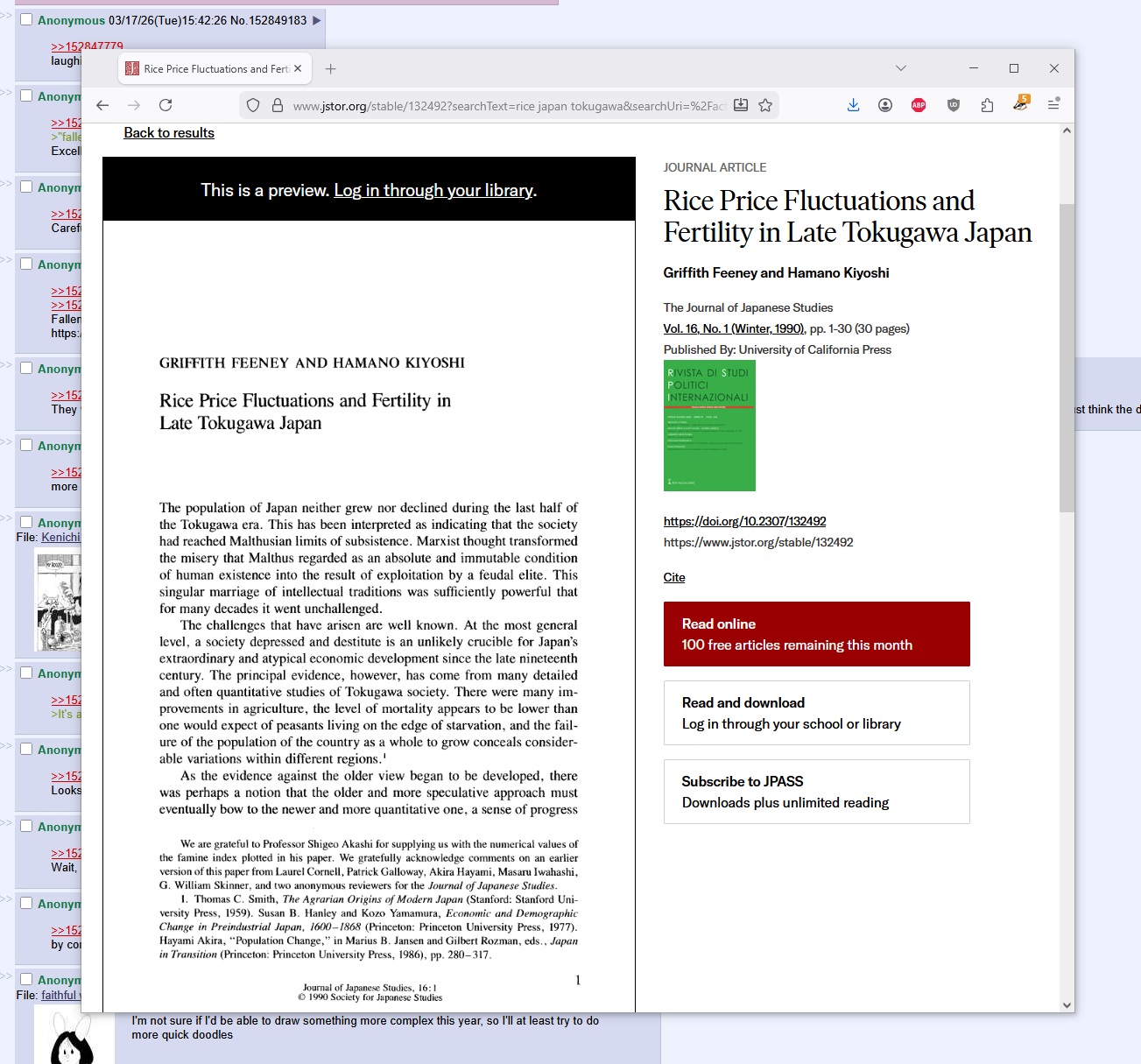Click the "JOURNAL ARTICLE" label
Screen dimensions: 1141x1064
point(715,167)
